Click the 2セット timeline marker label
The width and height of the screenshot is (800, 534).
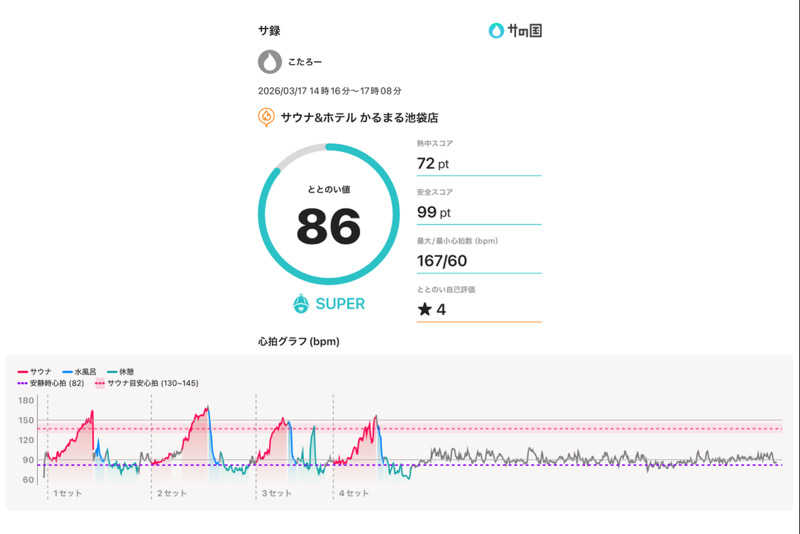coord(171,493)
